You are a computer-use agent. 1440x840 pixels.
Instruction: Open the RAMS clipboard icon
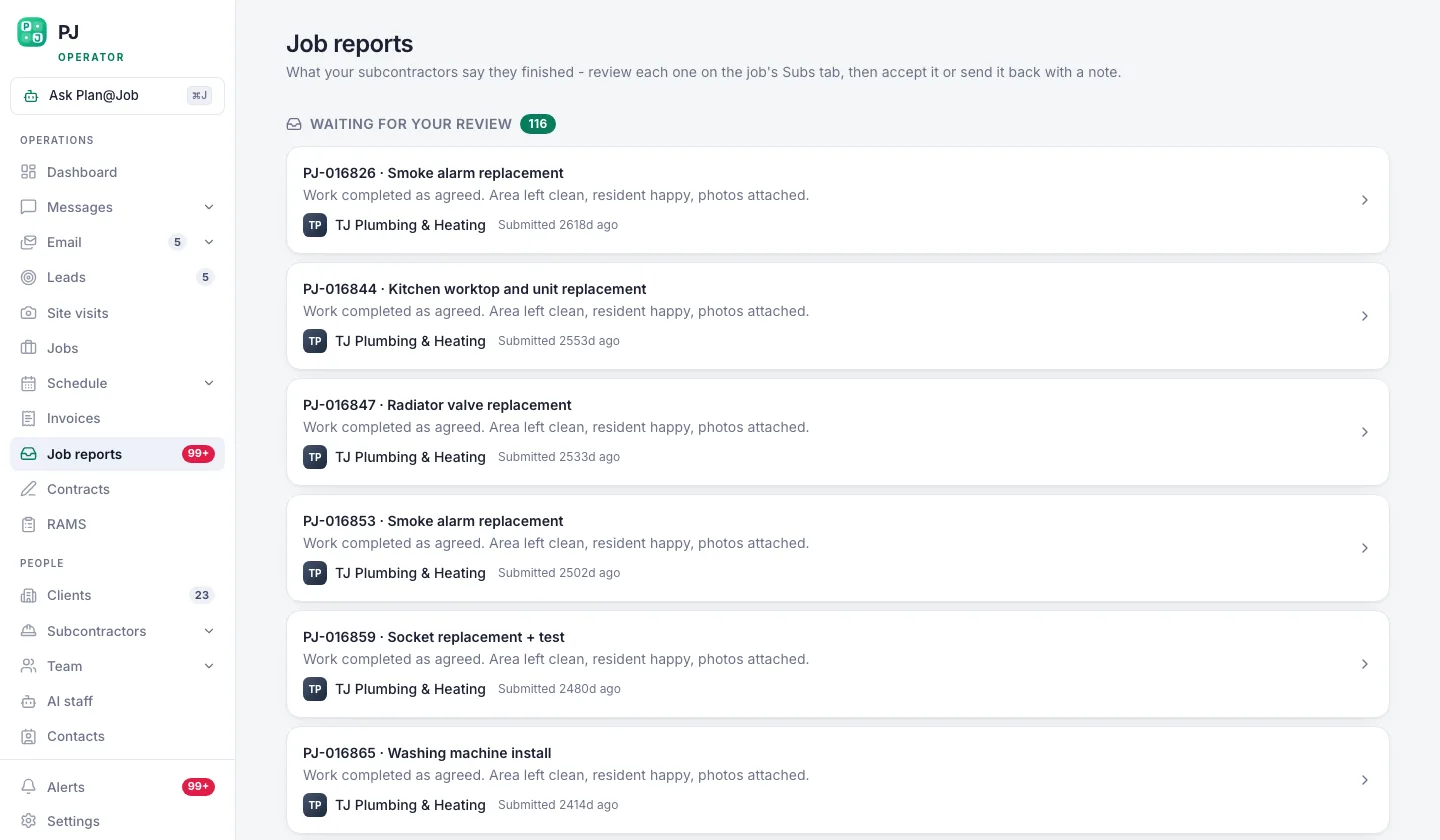click(x=29, y=524)
